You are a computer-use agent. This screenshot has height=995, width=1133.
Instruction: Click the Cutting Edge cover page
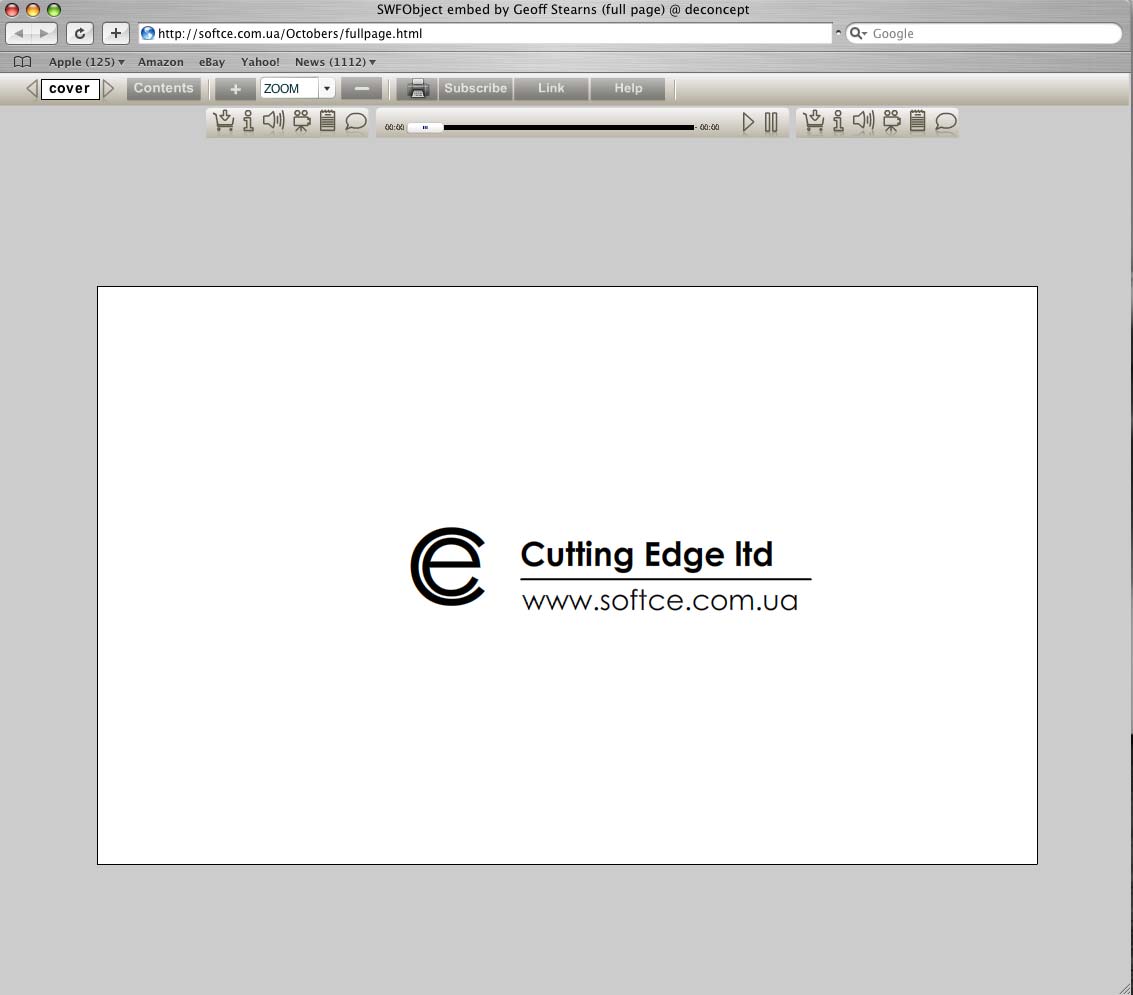click(567, 575)
